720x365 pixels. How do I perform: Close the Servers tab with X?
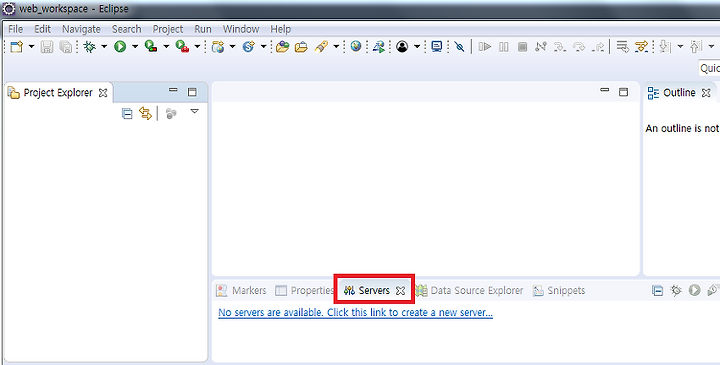click(400, 291)
